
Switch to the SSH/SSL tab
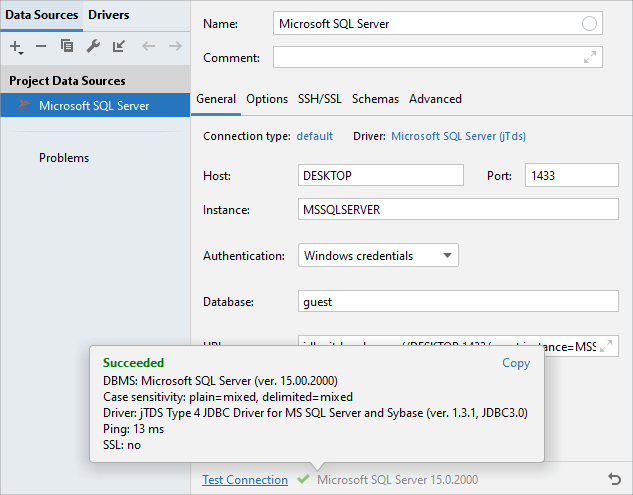pyautogui.click(x=320, y=99)
